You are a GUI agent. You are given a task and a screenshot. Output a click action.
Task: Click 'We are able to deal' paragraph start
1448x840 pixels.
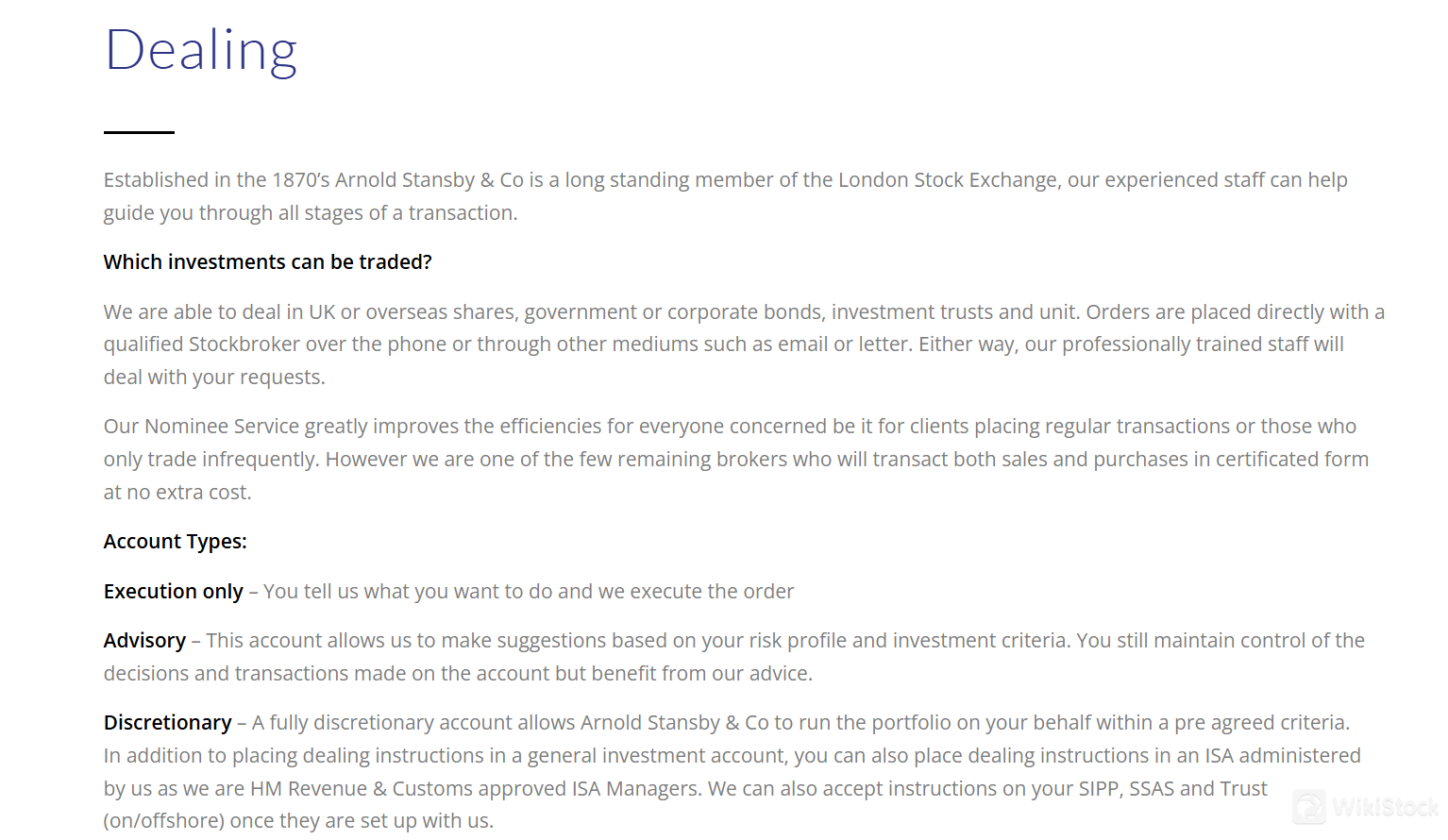click(185, 312)
